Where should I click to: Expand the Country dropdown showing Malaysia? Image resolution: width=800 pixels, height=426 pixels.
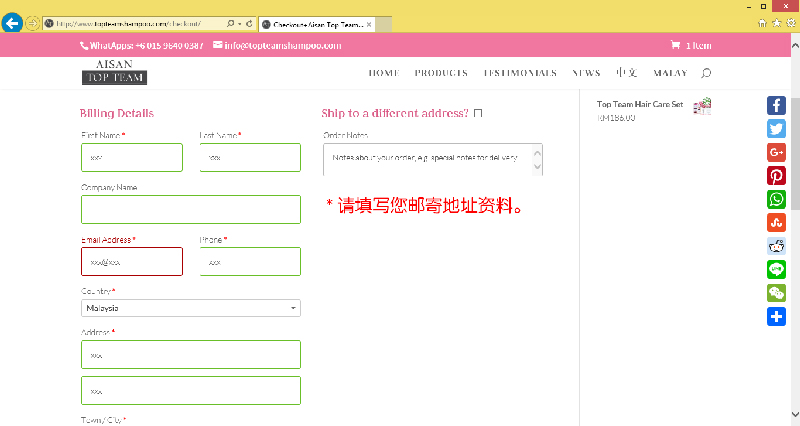point(190,308)
